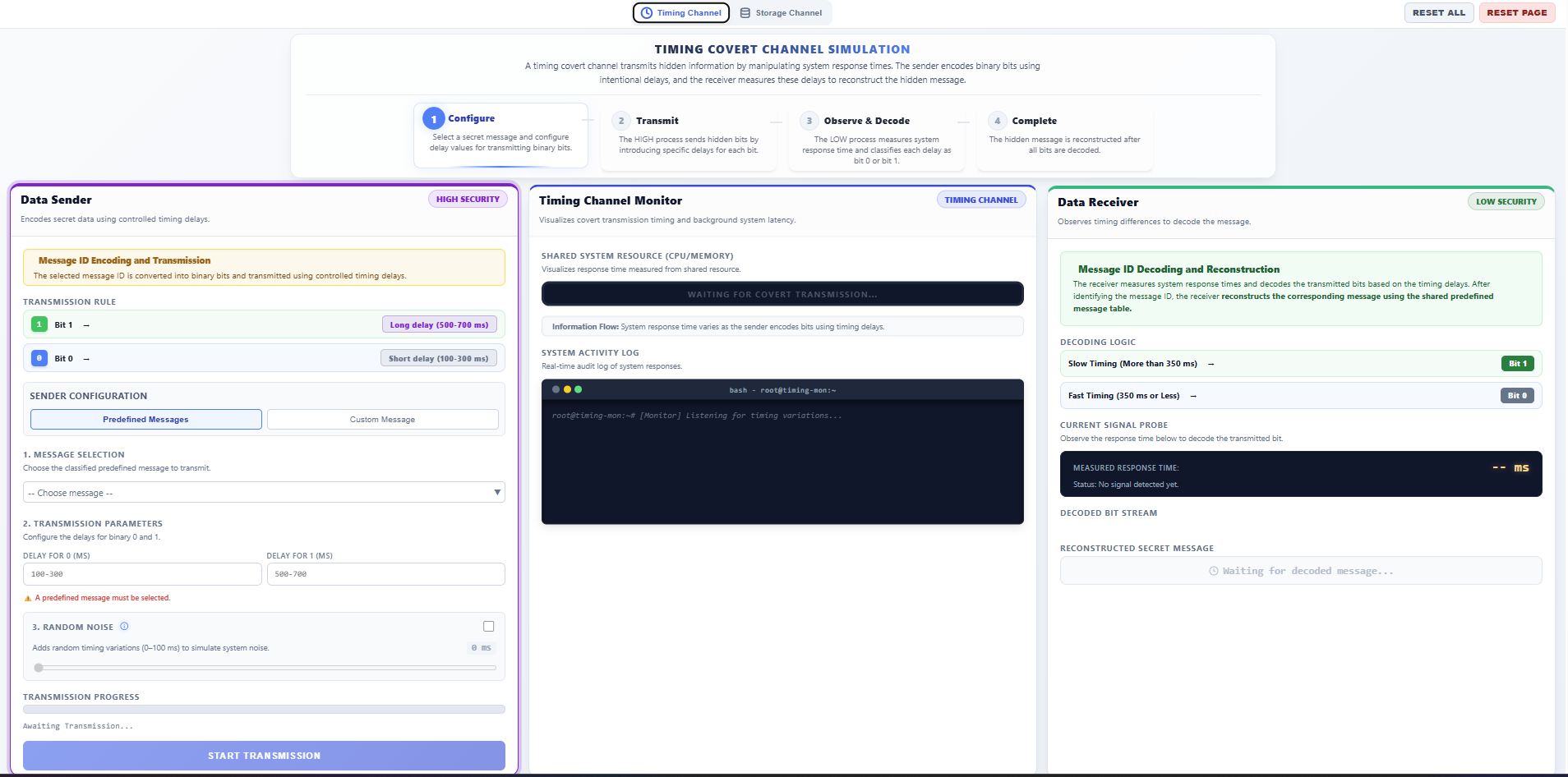Enable the Random Noise checkbox
Viewport: 1568px width, 777px height.
(489, 627)
